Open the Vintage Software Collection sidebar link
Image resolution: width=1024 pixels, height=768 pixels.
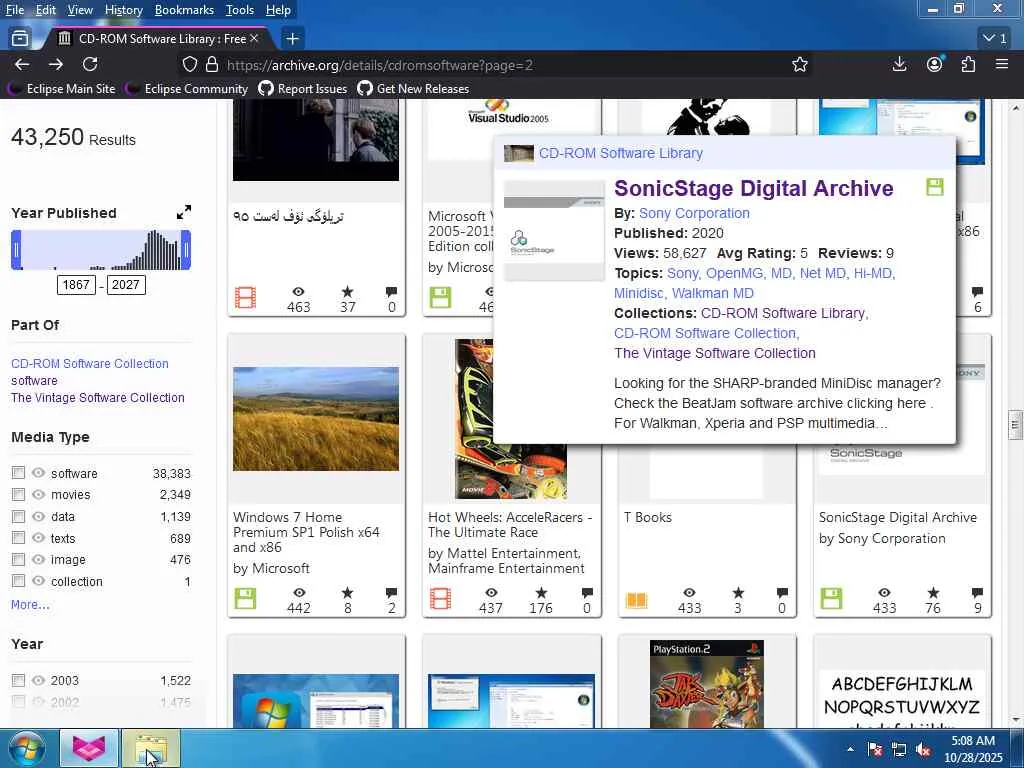[98, 397]
